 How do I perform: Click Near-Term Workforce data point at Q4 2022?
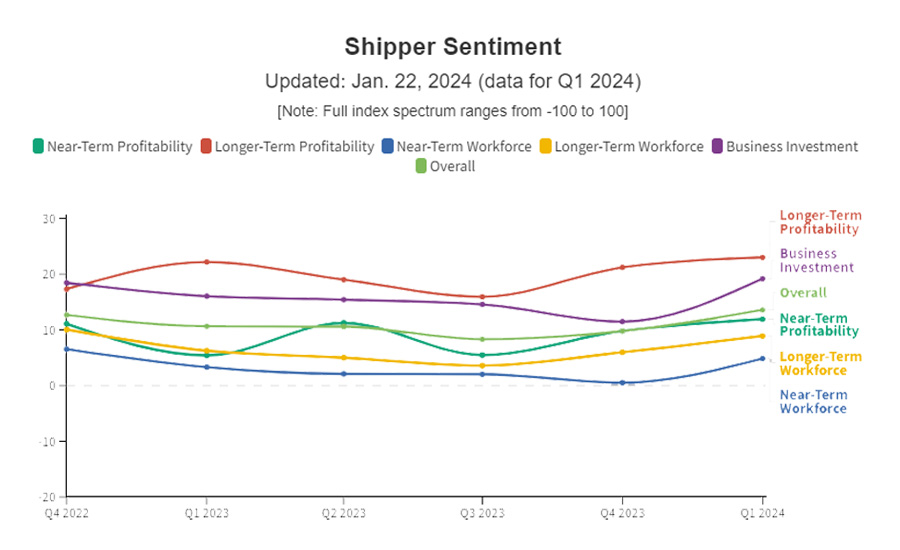coord(67,349)
